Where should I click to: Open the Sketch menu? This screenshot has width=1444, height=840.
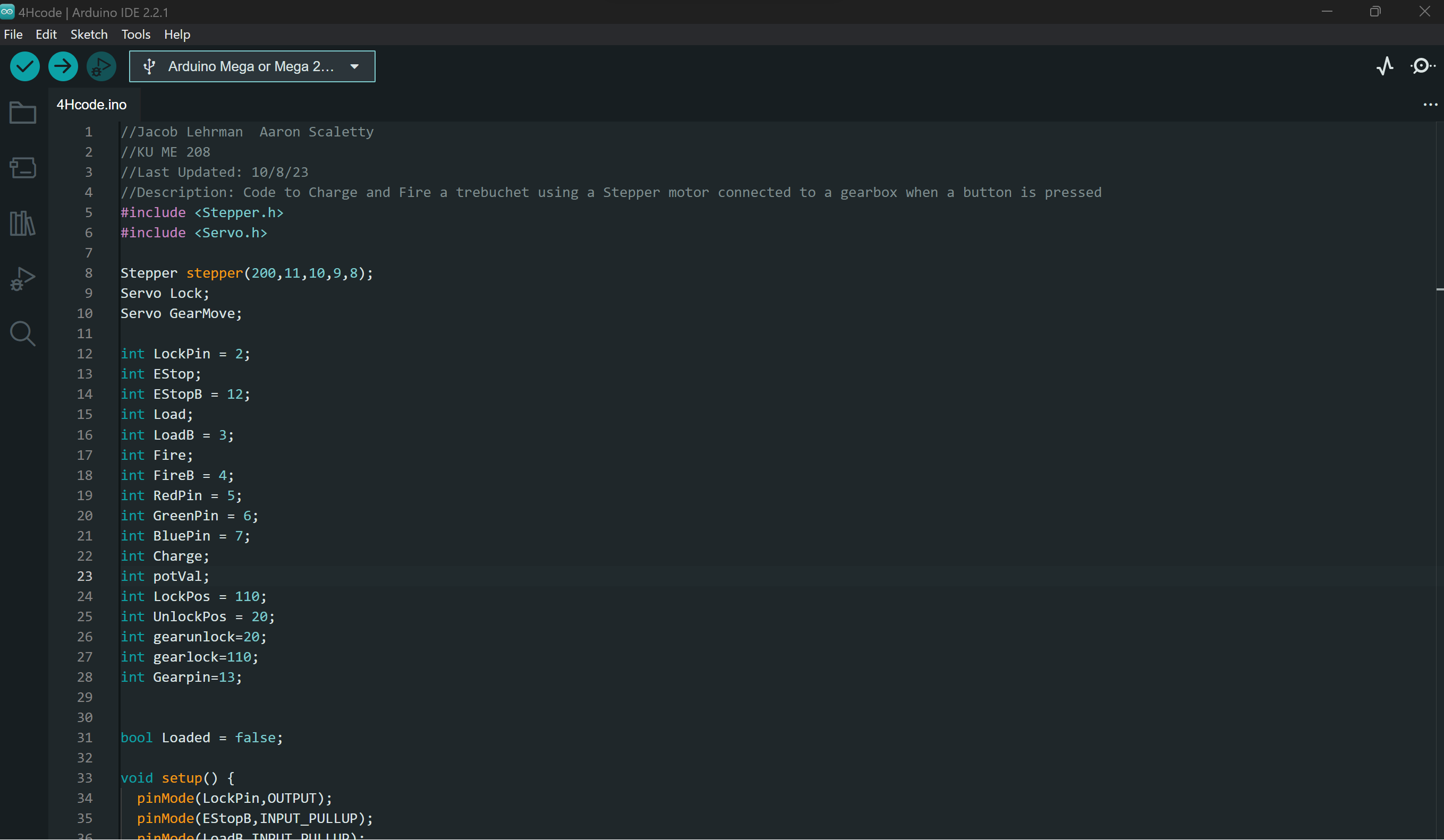tap(89, 35)
